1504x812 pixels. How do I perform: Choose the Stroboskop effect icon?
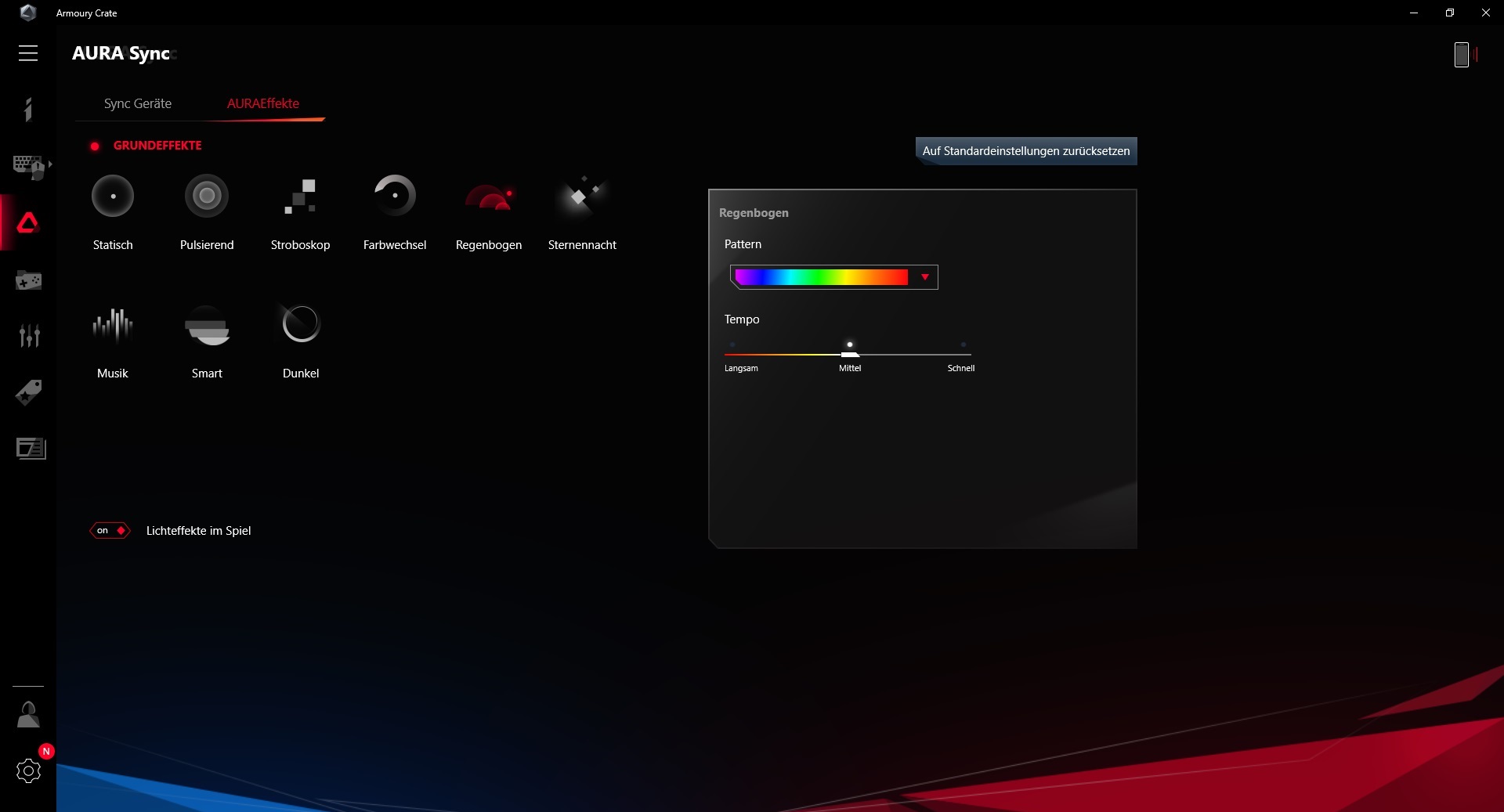pos(301,196)
